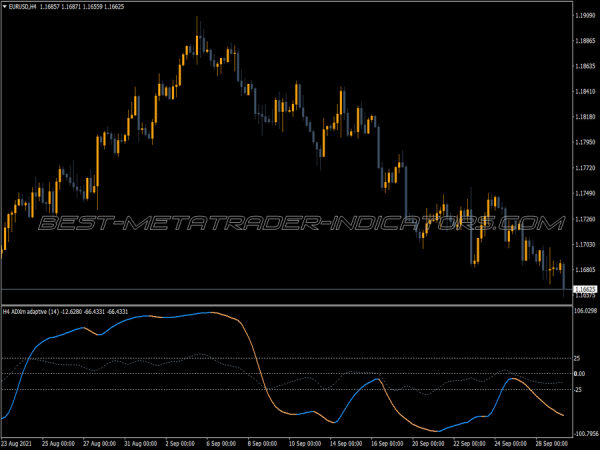This screenshot has width=600, height=450.
Task: Click the current price tag 1.16625
Action: click(585, 289)
